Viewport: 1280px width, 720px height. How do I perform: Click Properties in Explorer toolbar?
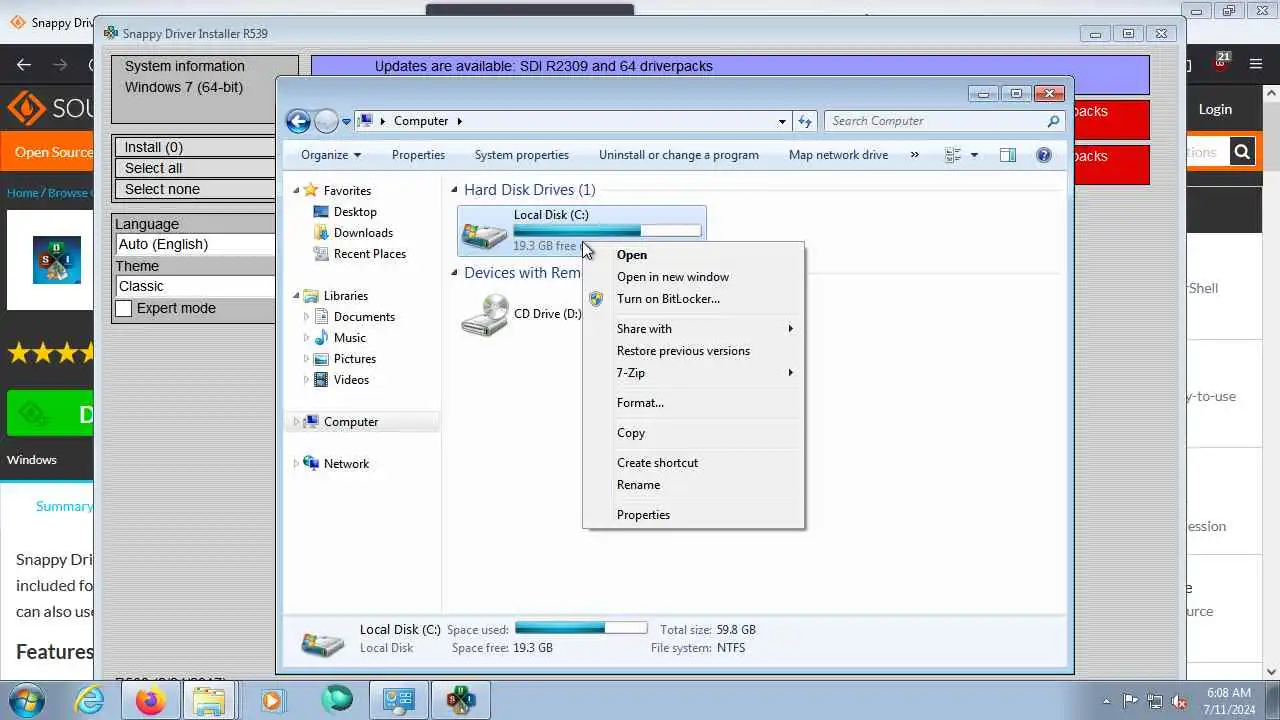point(418,155)
